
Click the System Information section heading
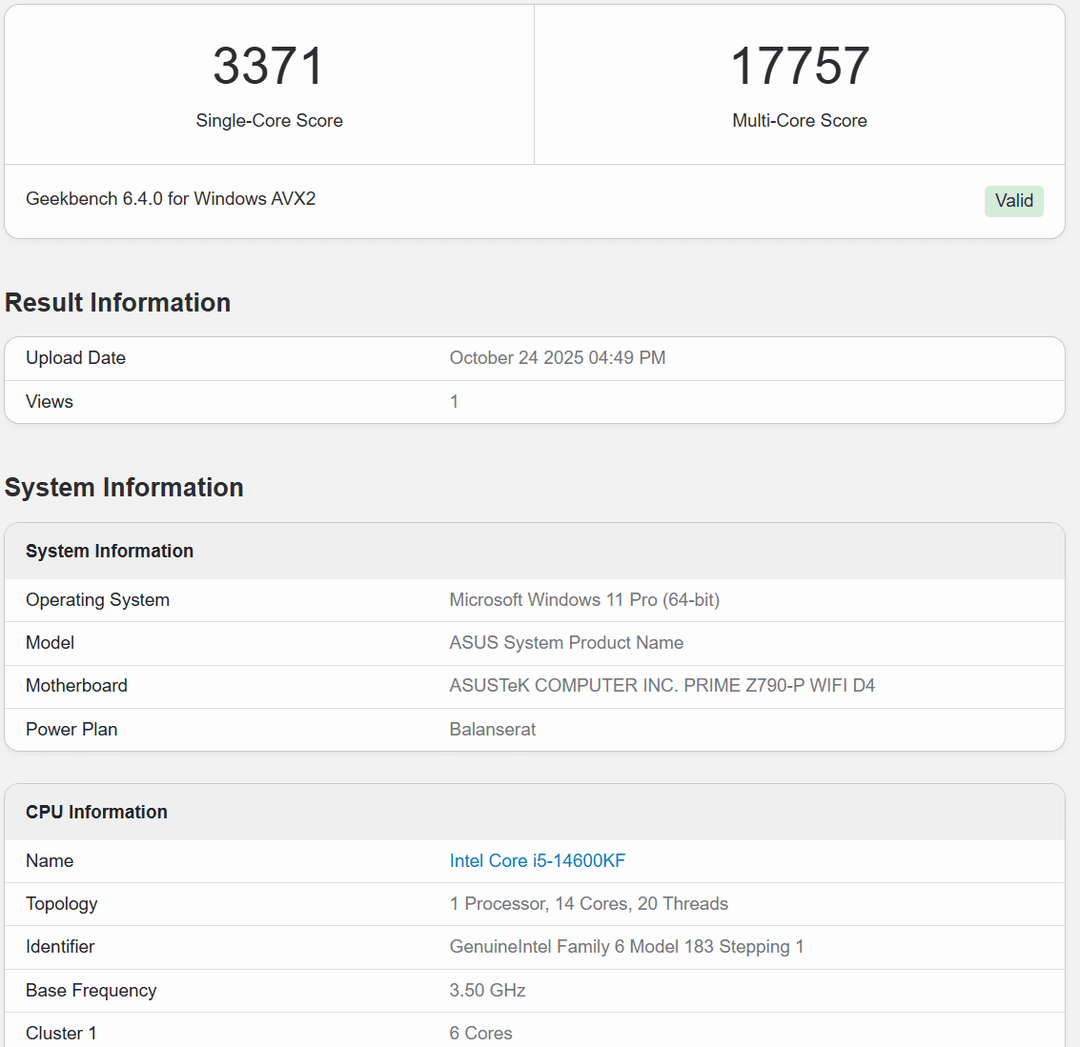coord(124,488)
